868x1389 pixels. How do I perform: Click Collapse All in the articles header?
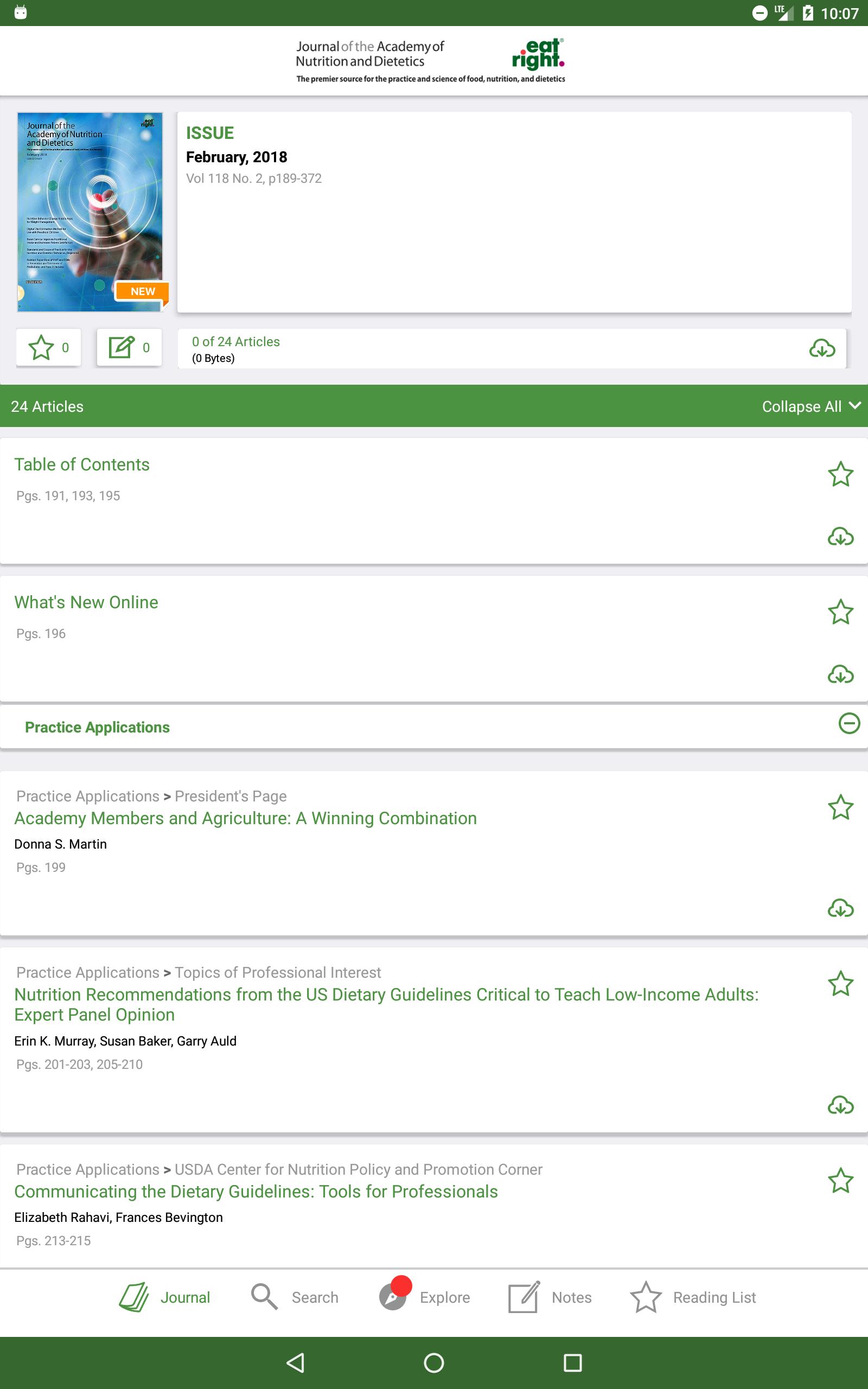811,406
